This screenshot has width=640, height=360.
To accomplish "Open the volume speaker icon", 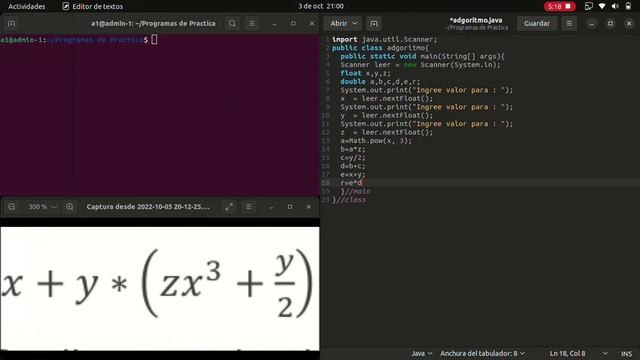I will pos(615,6).
